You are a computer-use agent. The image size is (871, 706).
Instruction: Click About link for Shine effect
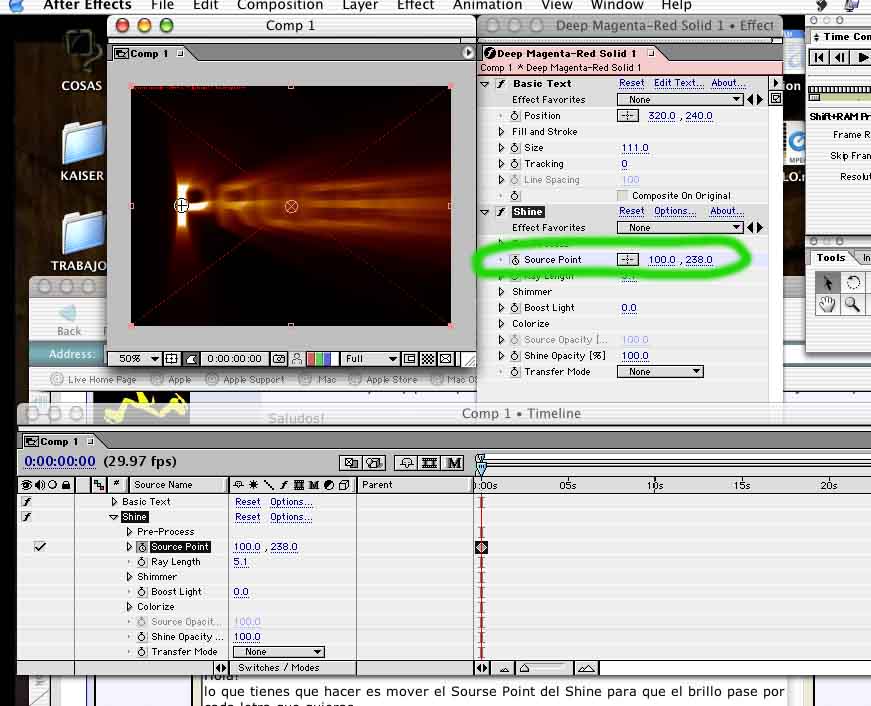coord(727,211)
